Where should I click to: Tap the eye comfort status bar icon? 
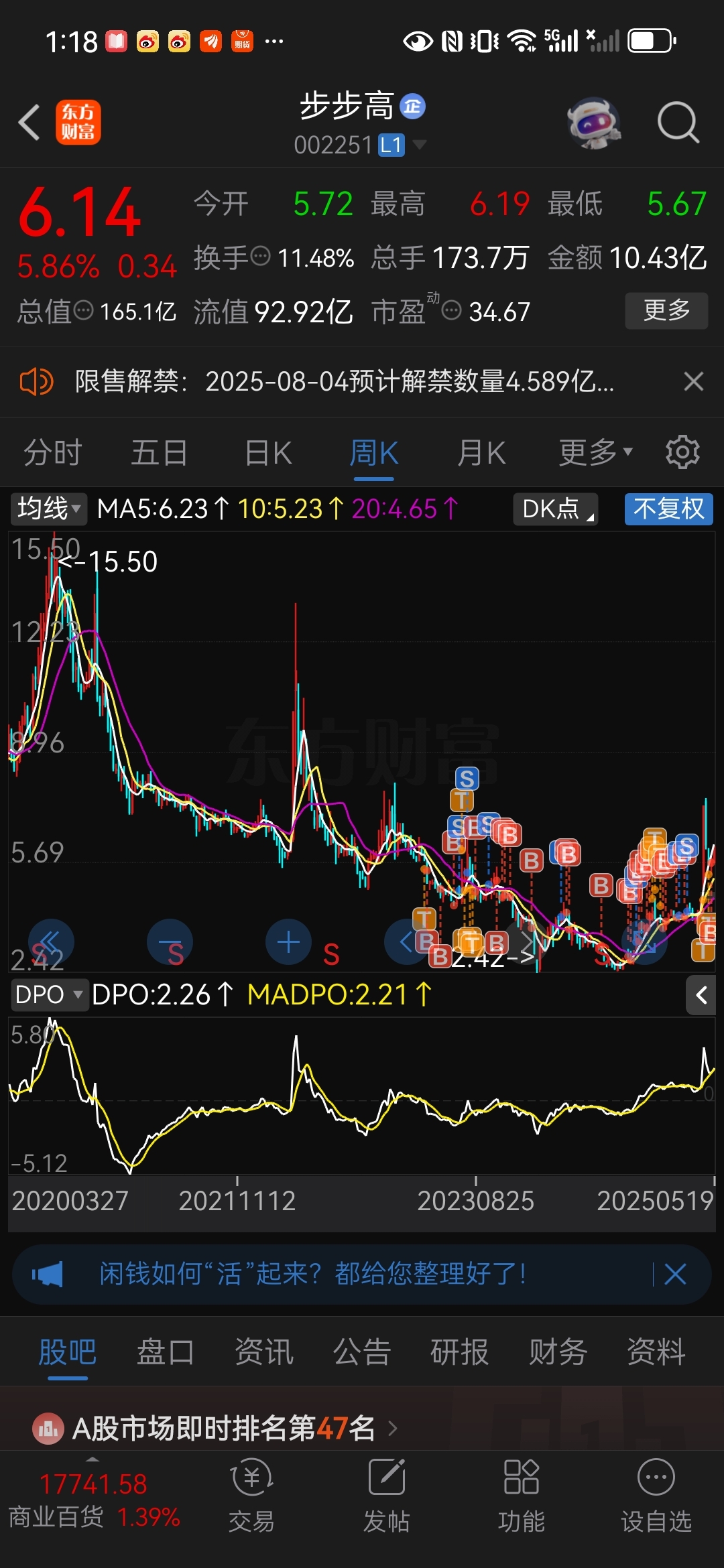(x=418, y=42)
